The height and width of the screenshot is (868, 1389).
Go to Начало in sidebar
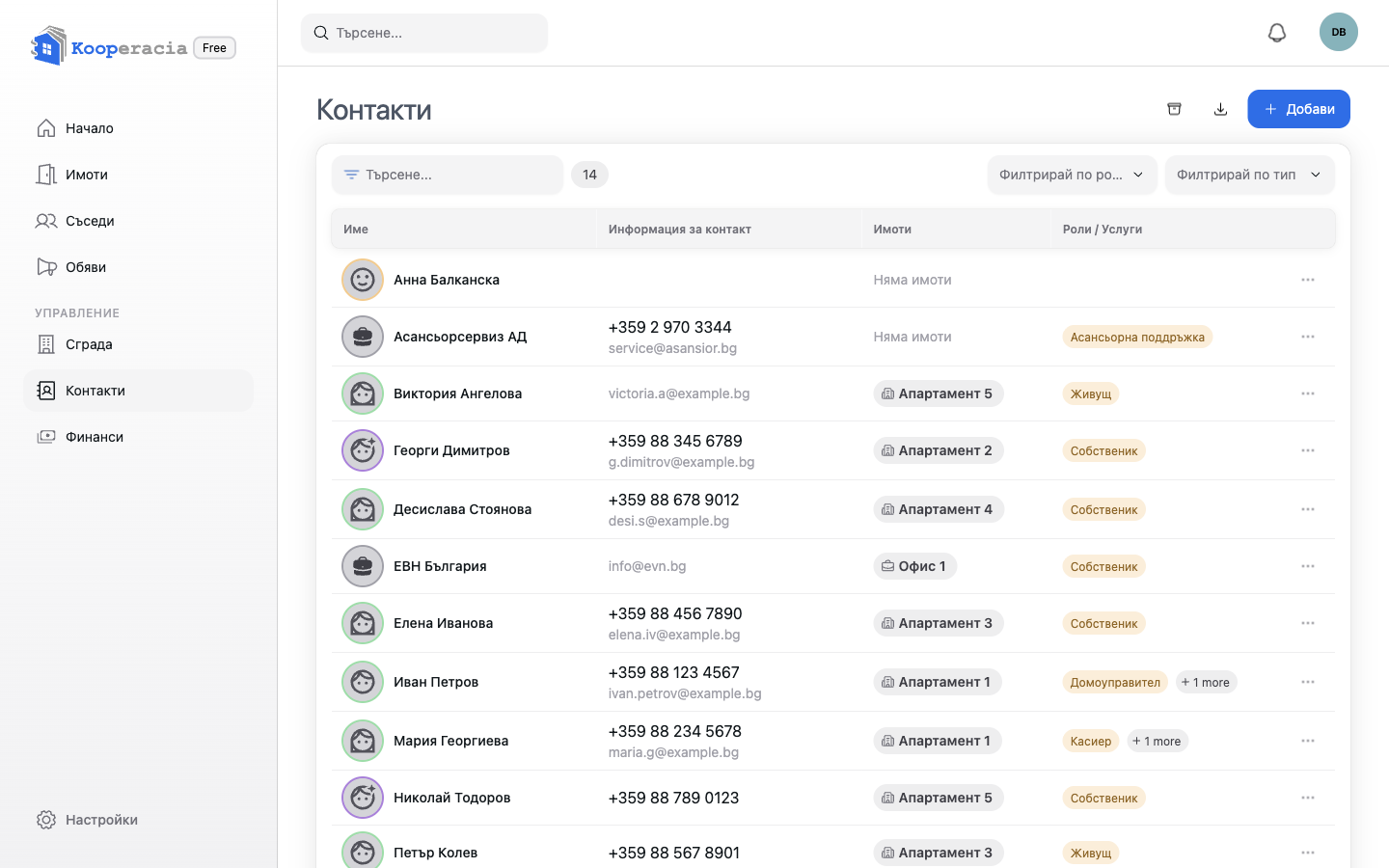[x=138, y=128]
